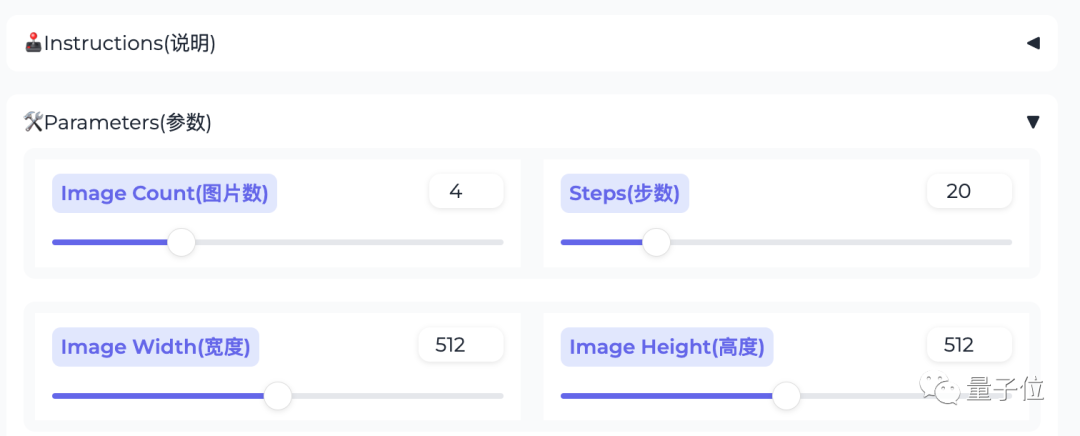Click the Image Height slider handle
Screen dimensions: 1080x436
click(x=787, y=396)
